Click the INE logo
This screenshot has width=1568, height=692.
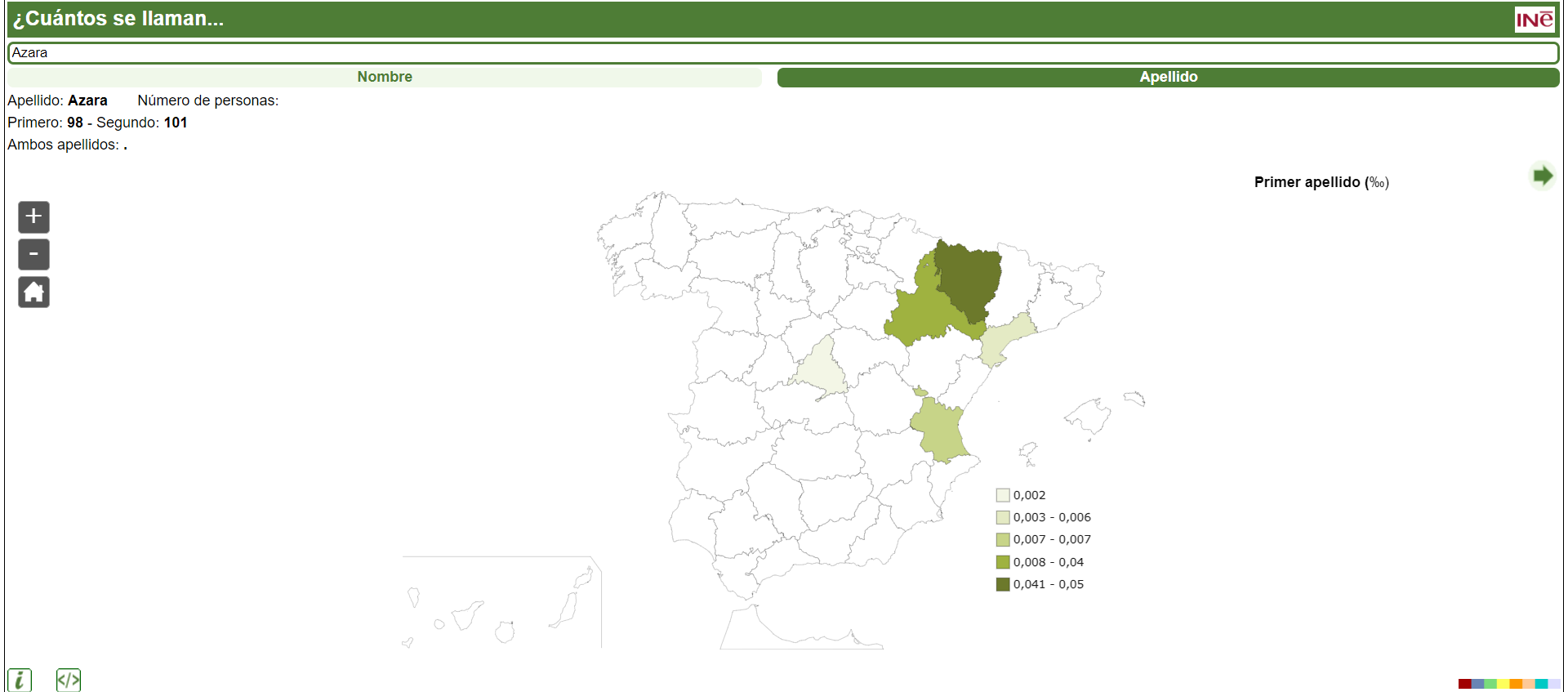pyautogui.click(x=1535, y=20)
